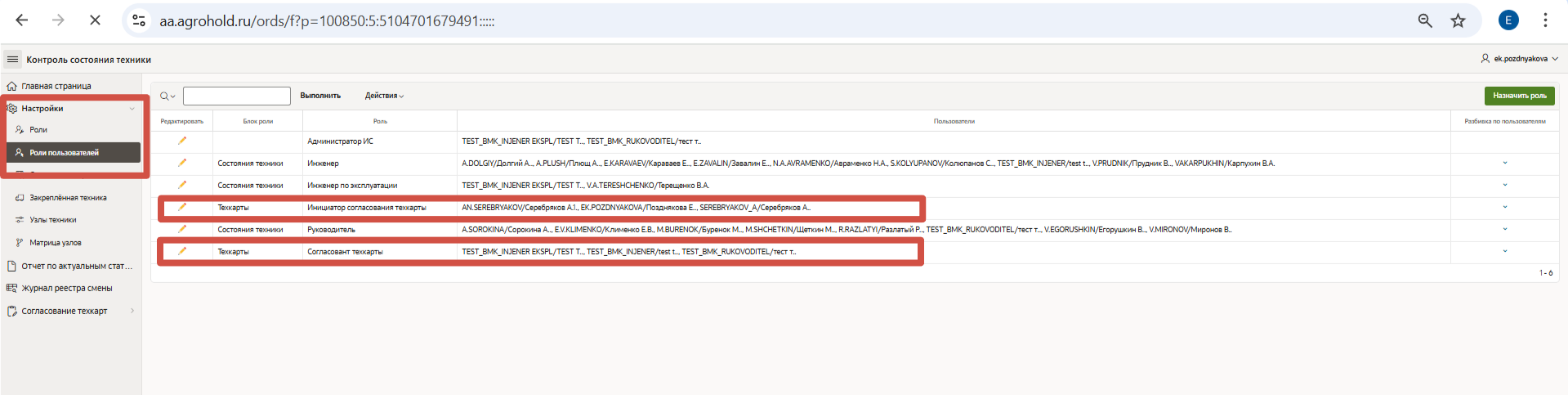Edit the Инженер по эксплуатации role row
The height and width of the screenshot is (395, 1568).
(182, 185)
